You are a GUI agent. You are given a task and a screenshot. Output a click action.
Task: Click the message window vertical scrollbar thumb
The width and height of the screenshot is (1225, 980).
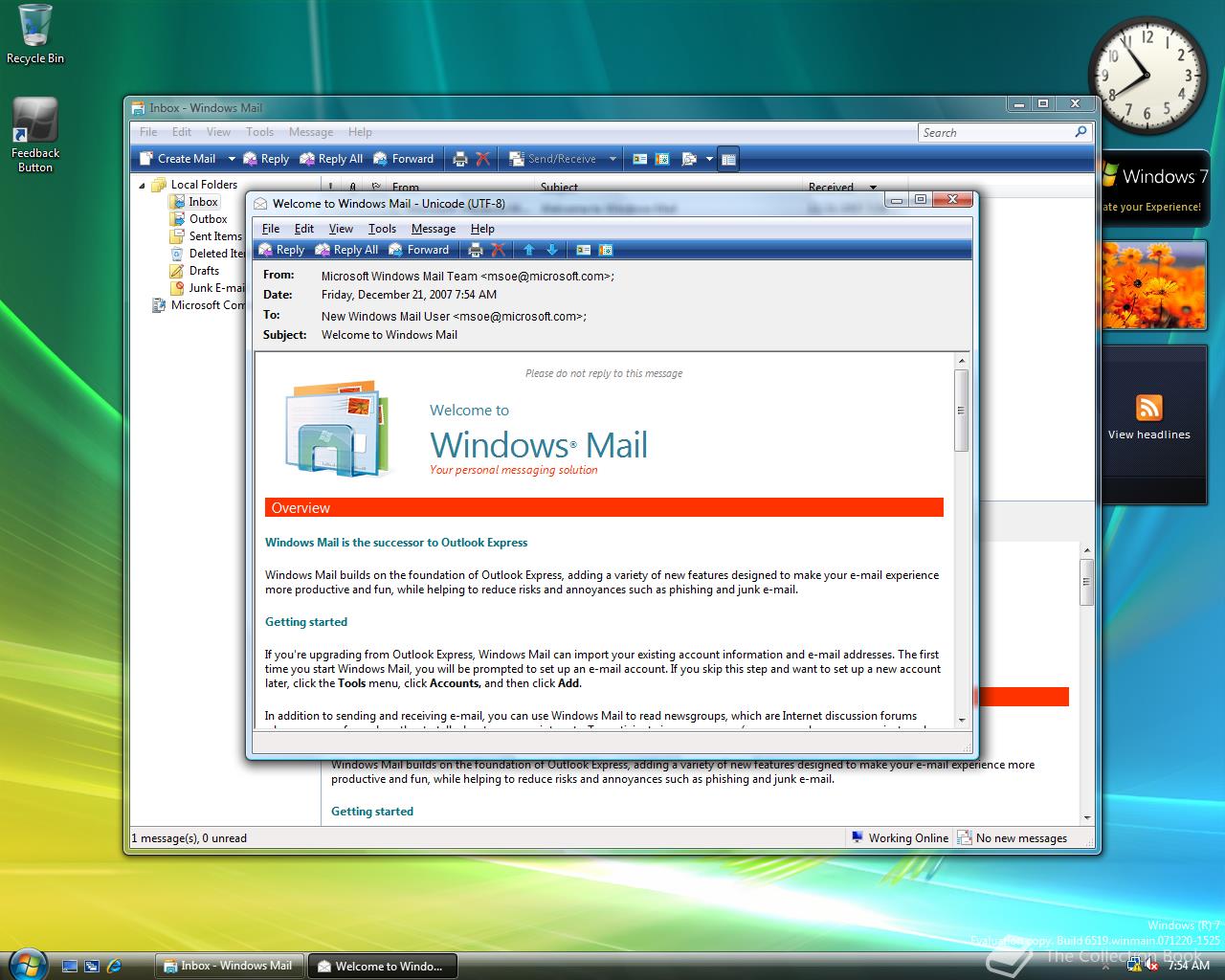click(x=962, y=411)
